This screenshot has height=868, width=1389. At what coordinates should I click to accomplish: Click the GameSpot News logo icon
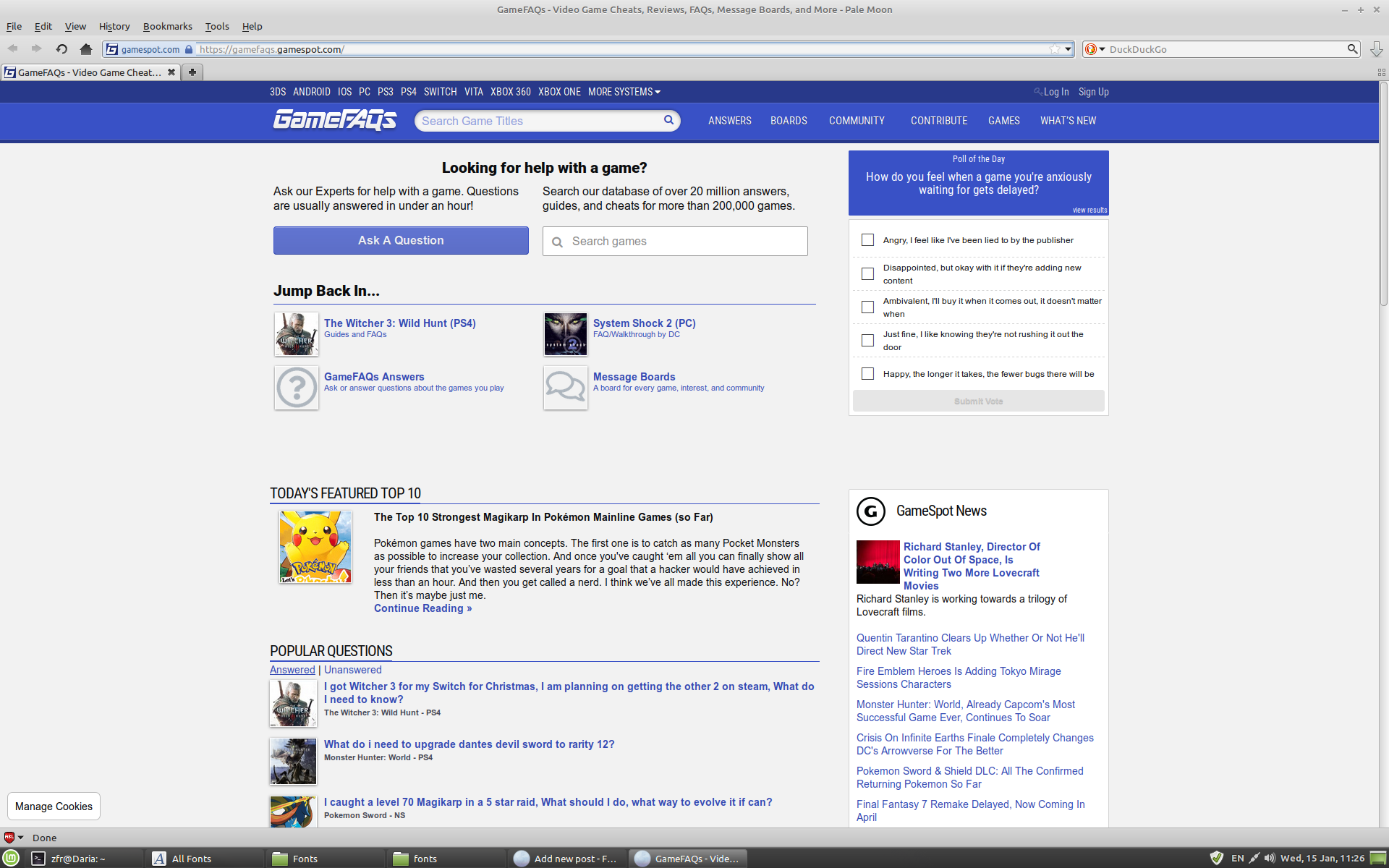(x=871, y=511)
